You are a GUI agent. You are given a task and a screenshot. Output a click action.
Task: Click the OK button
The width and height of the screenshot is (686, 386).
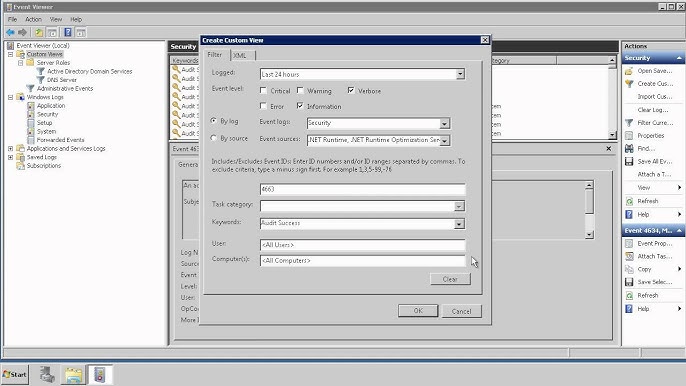click(418, 311)
